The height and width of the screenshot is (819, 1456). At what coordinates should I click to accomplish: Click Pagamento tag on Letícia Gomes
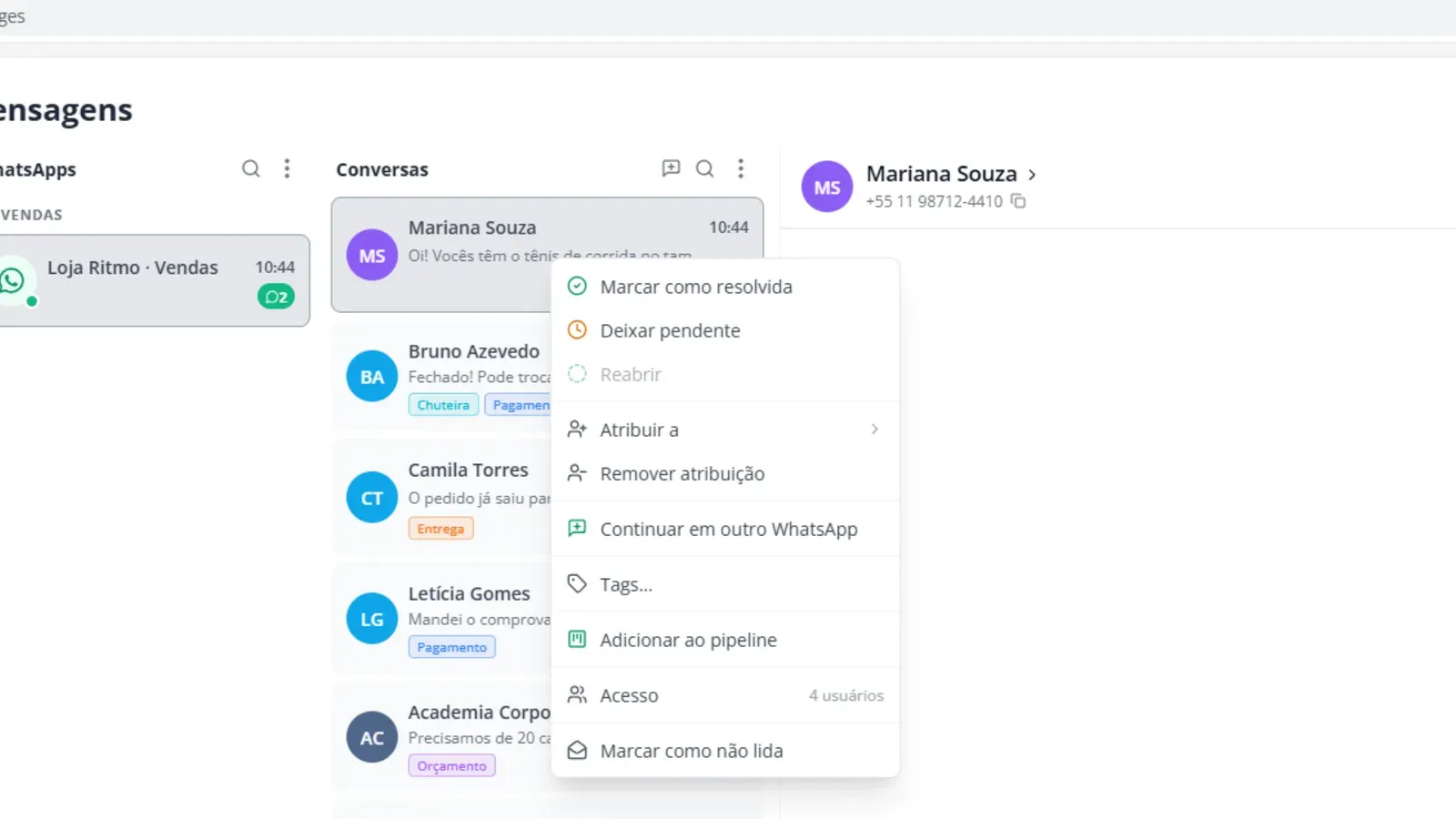[451, 647]
